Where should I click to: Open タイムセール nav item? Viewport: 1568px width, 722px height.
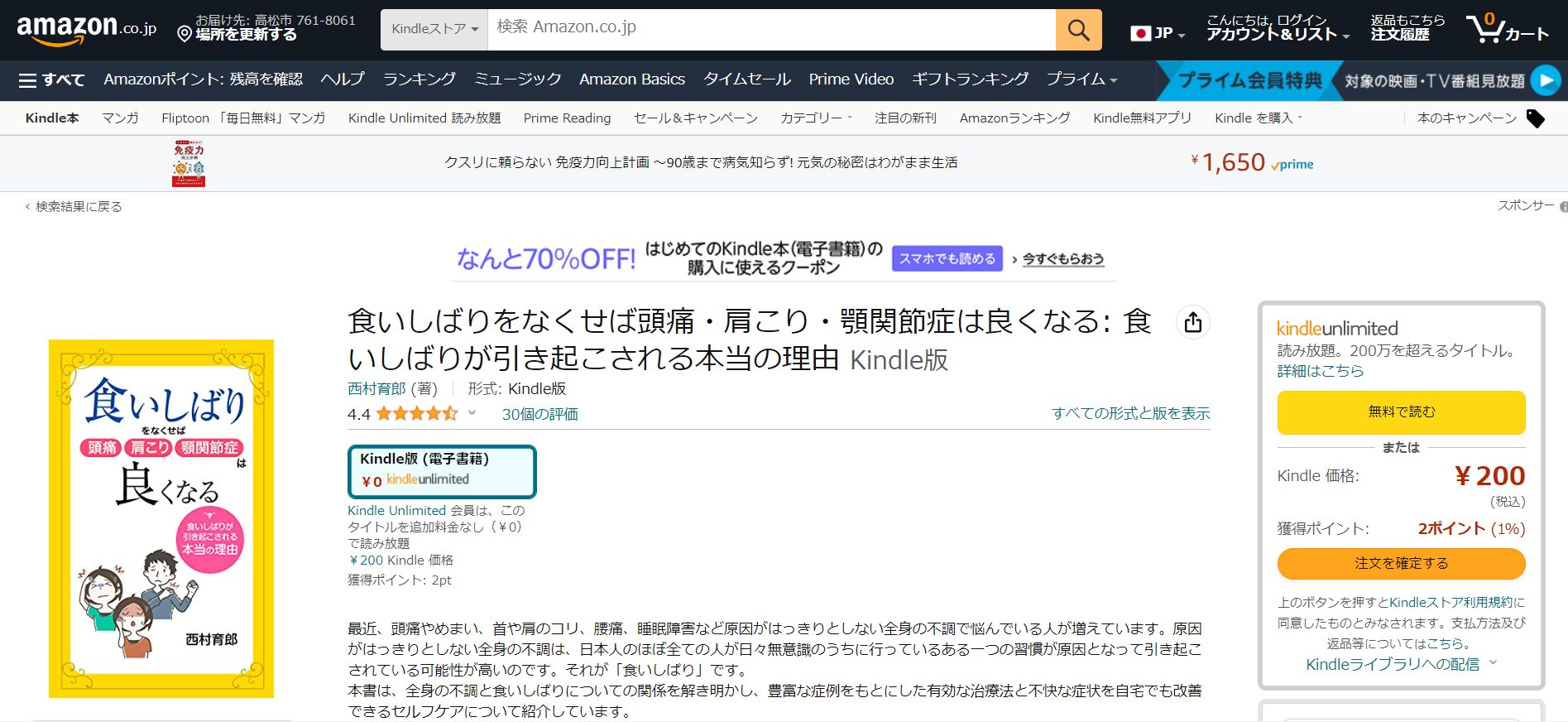point(747,79)
